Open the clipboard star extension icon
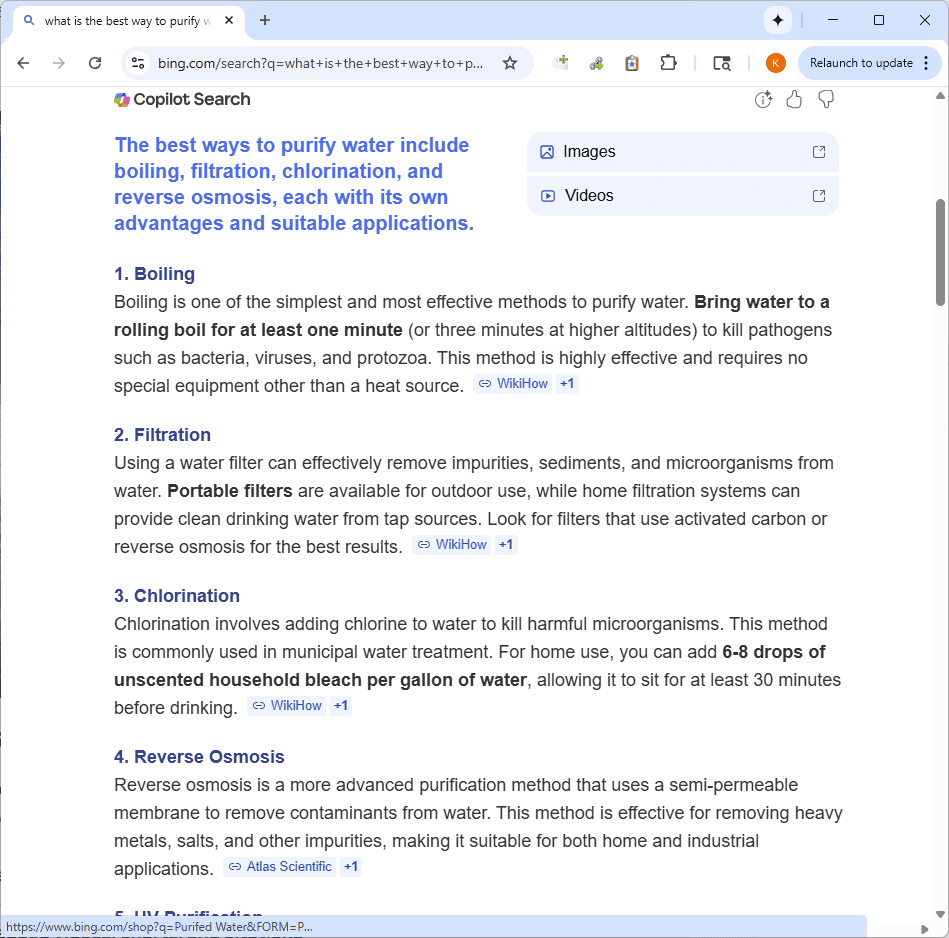The image size is (949, 938). [632, 63]
